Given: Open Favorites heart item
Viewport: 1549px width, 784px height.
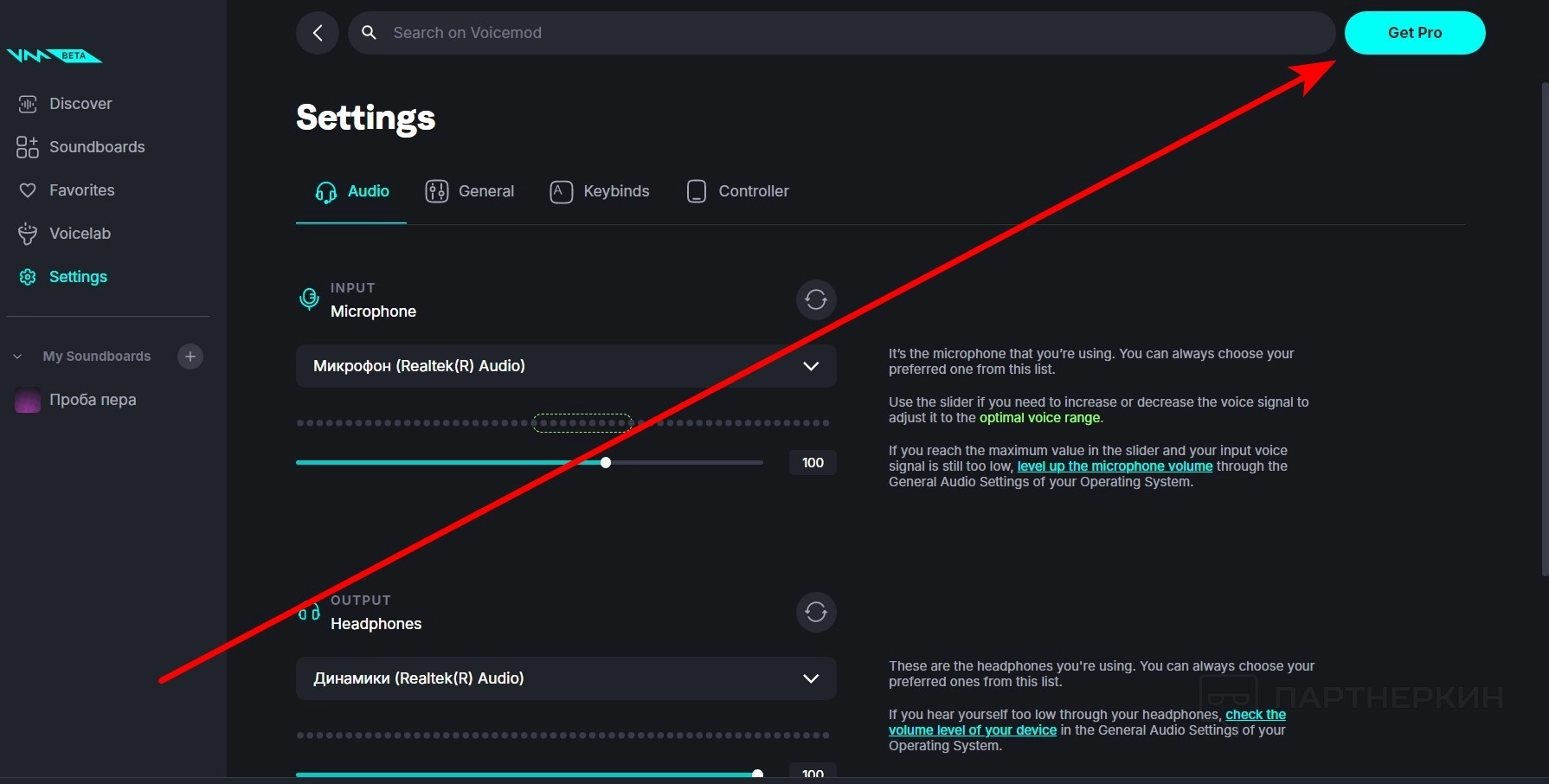Looking at the screenshot, I should [81, 190].
